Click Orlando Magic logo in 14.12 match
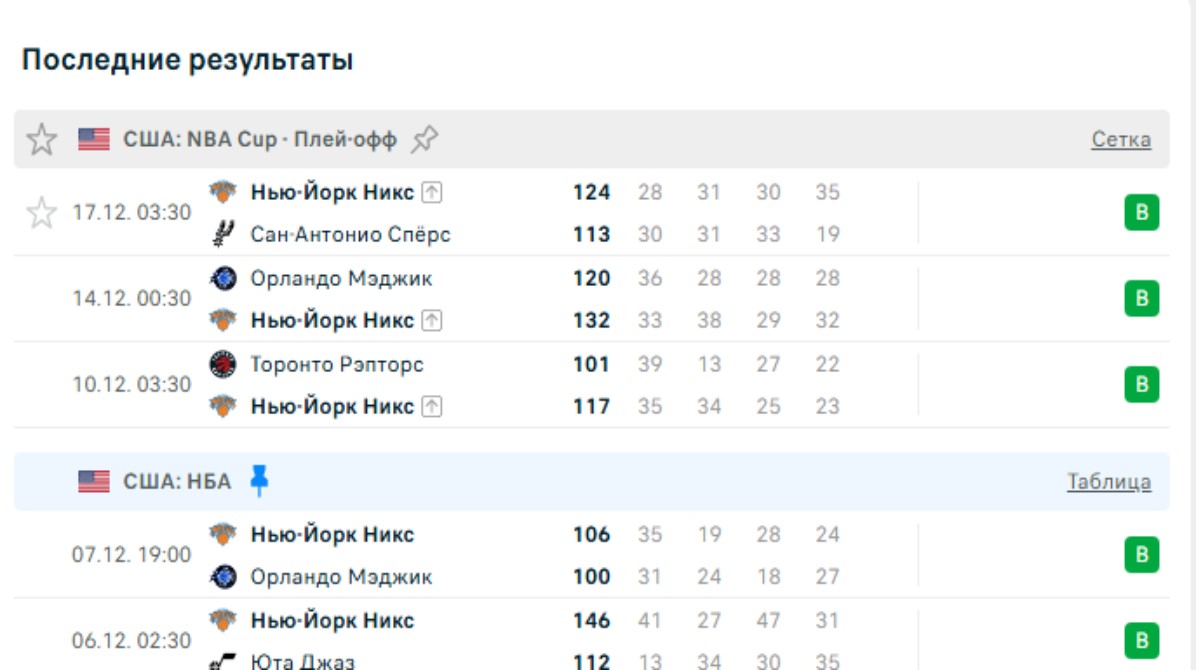Screen dimensions: 1196x670 coord(222,278)
